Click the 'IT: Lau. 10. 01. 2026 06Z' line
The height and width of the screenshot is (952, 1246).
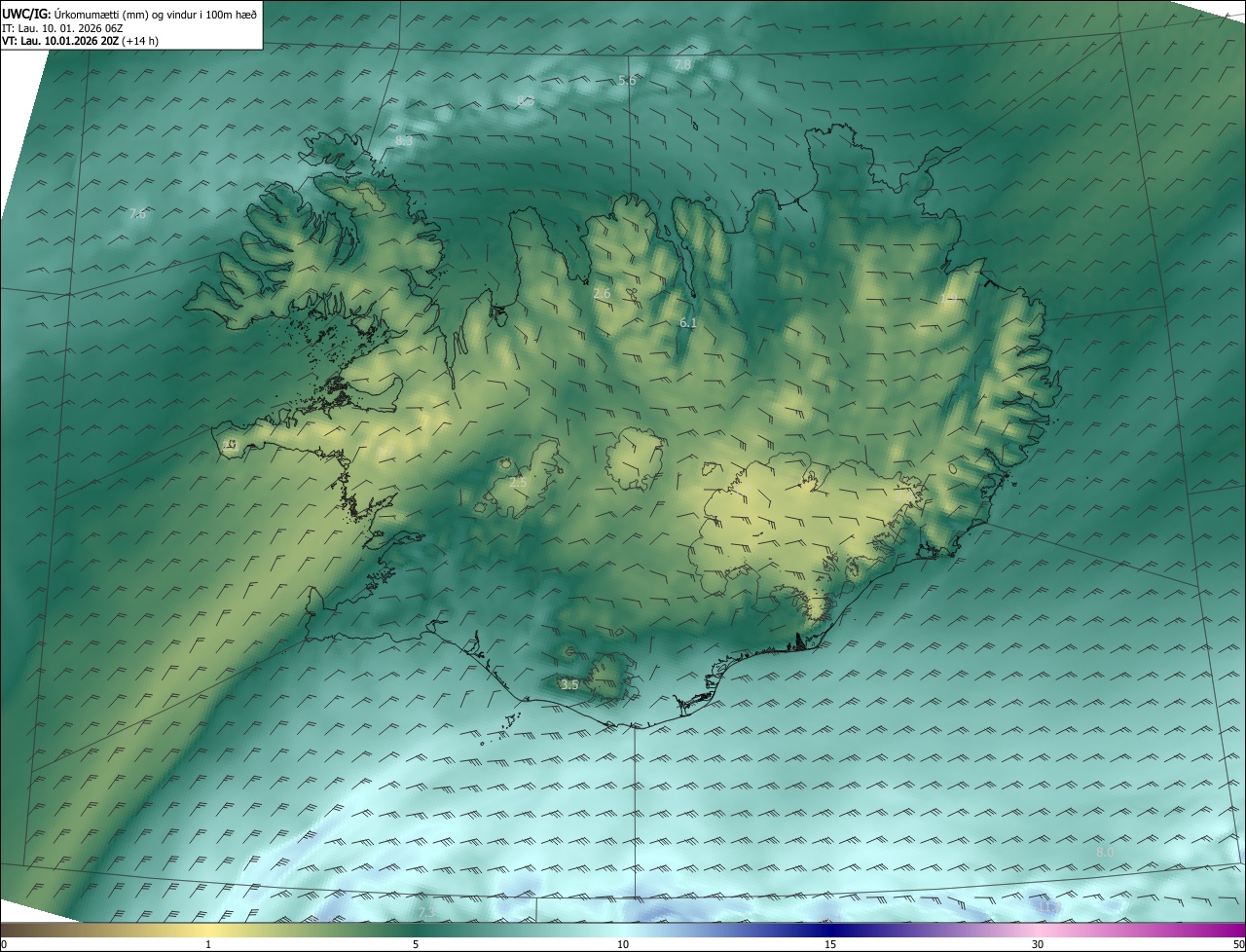[x=62, y=27]
